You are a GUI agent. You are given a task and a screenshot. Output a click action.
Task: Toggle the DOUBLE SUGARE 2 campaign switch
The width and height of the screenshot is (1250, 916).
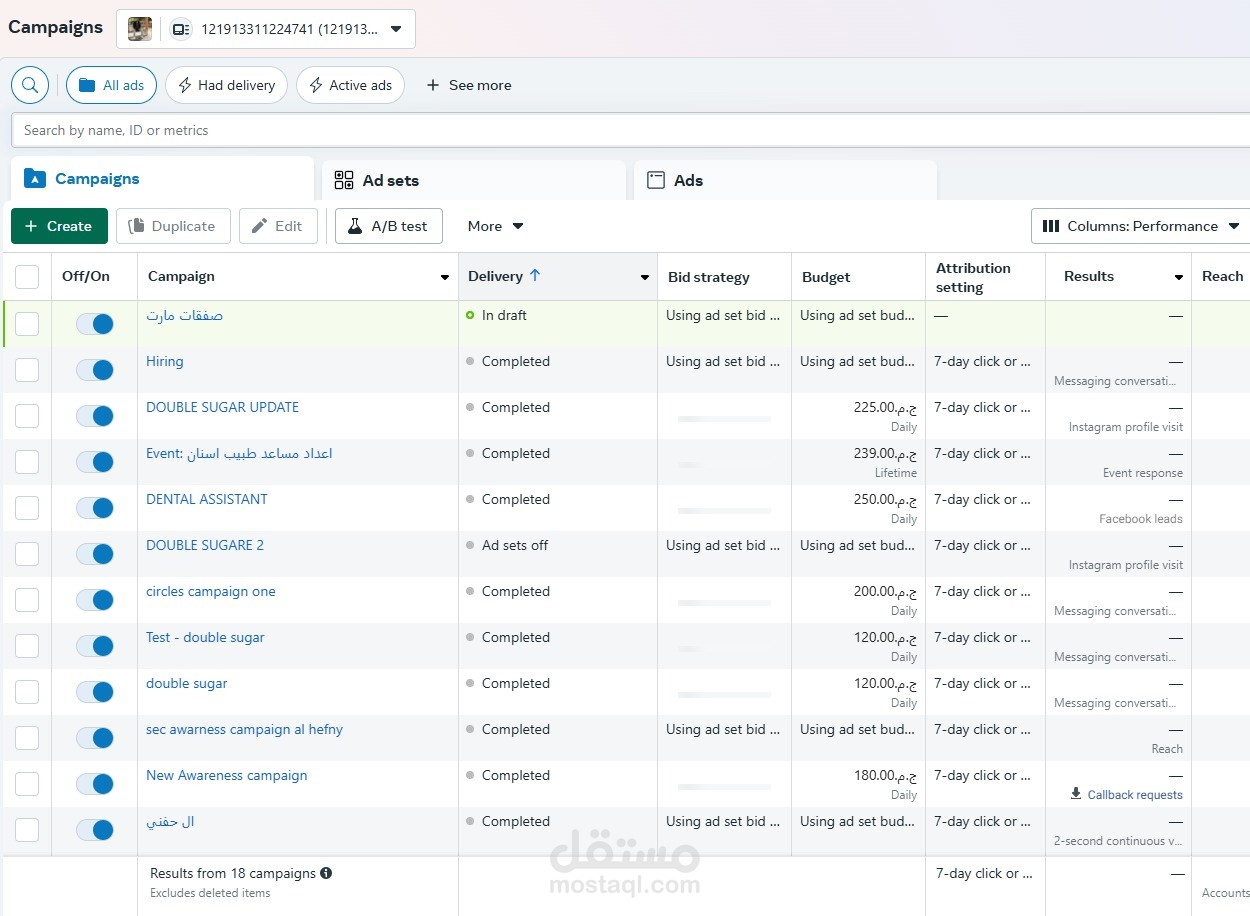95,553
